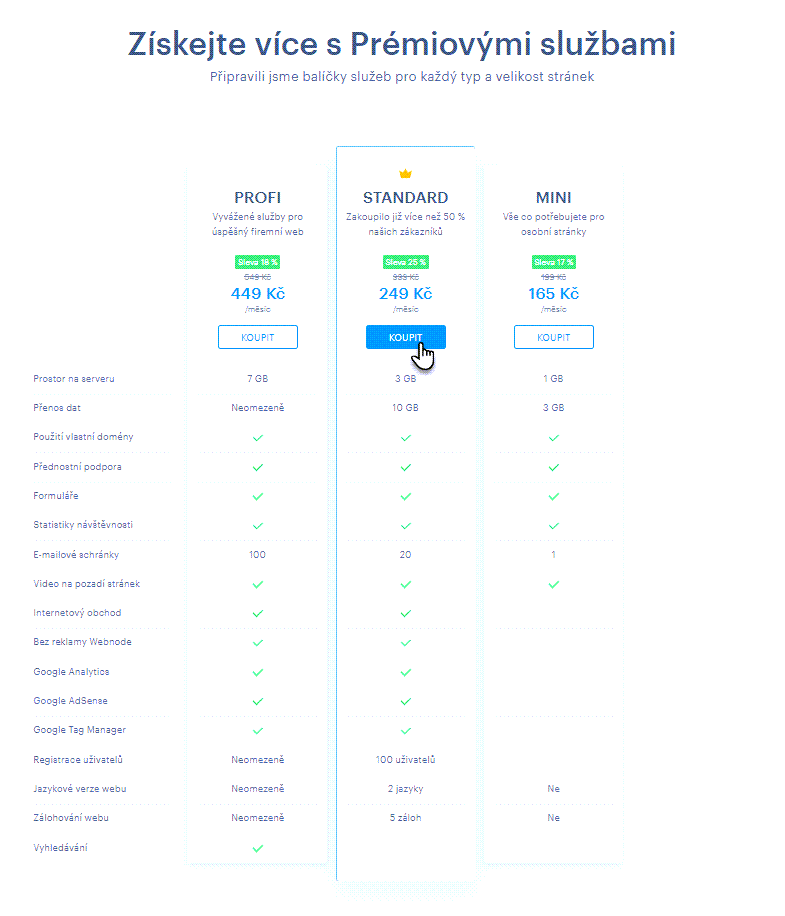This screenshot has height=916, width=785.
Task: Click PROFI checkmark for Vyhledávání
Action: 257,848
